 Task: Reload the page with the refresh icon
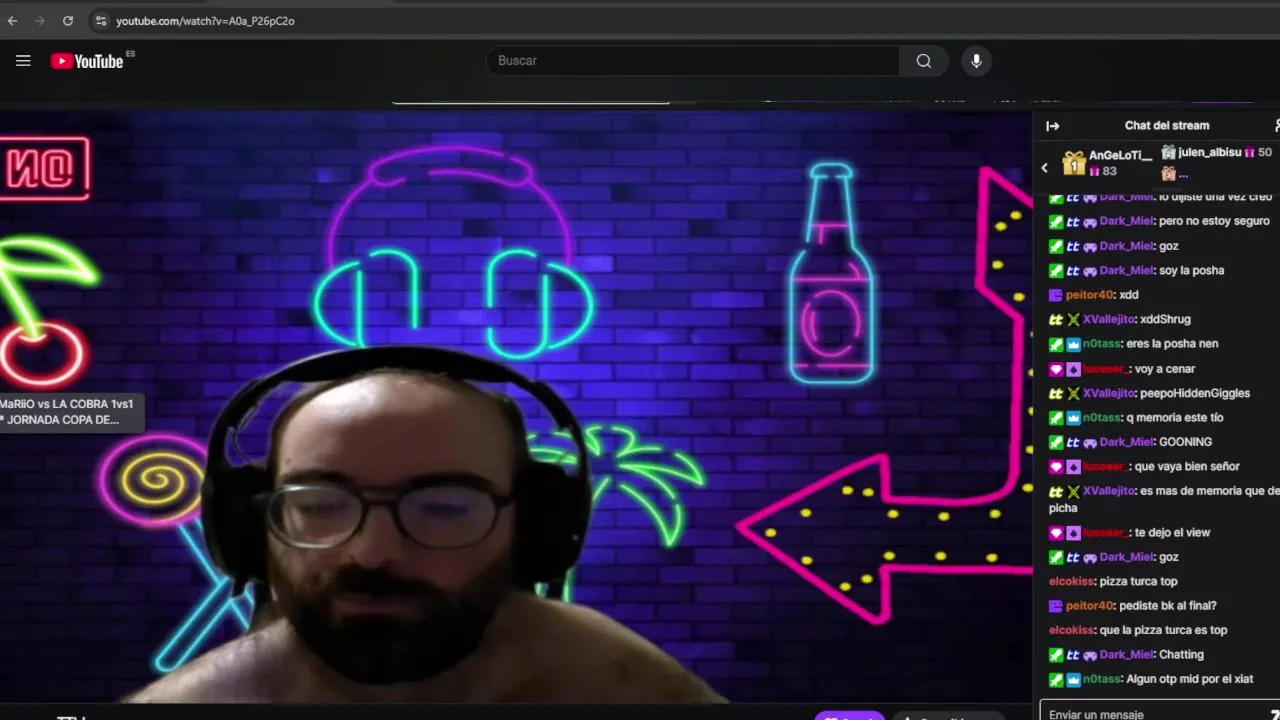tap(68, 20)
